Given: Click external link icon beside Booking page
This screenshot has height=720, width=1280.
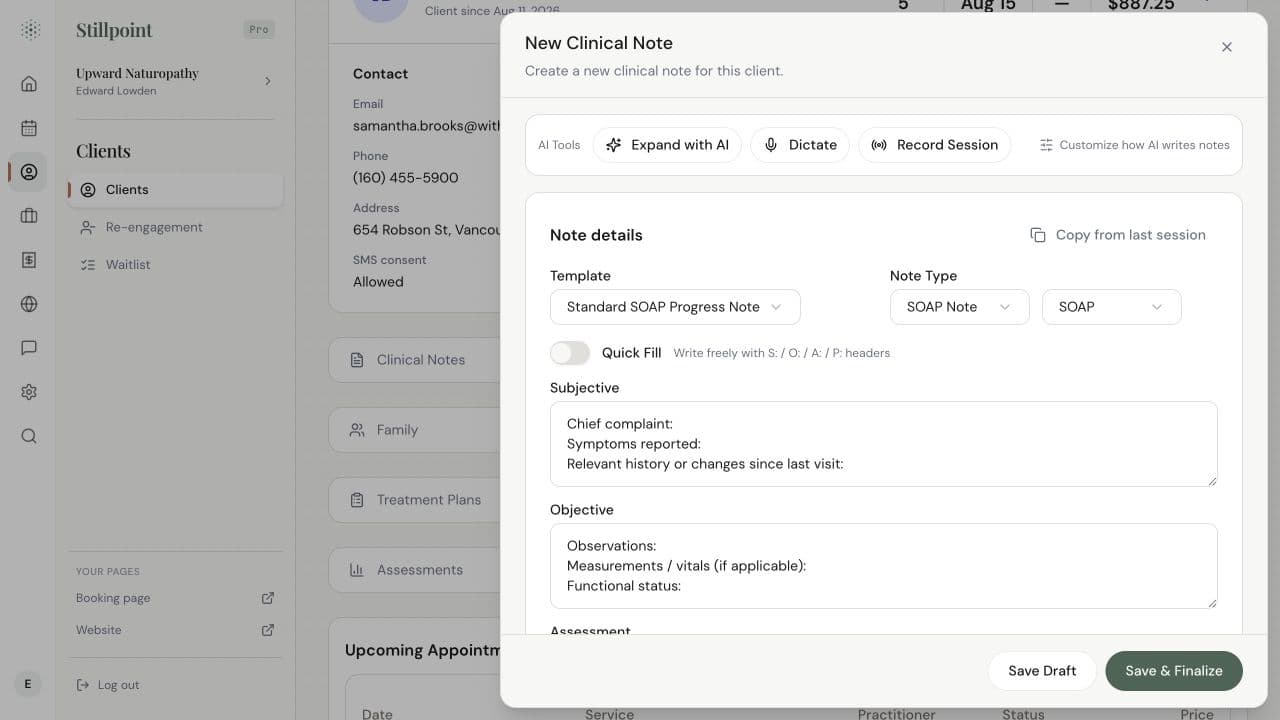Looking at the screenshot, I should (268, 598).
